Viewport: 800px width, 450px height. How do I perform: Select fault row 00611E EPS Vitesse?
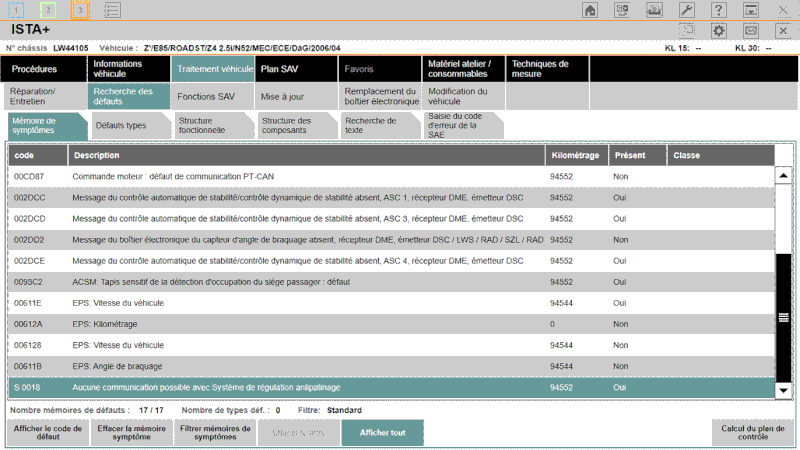click(391, 303)
